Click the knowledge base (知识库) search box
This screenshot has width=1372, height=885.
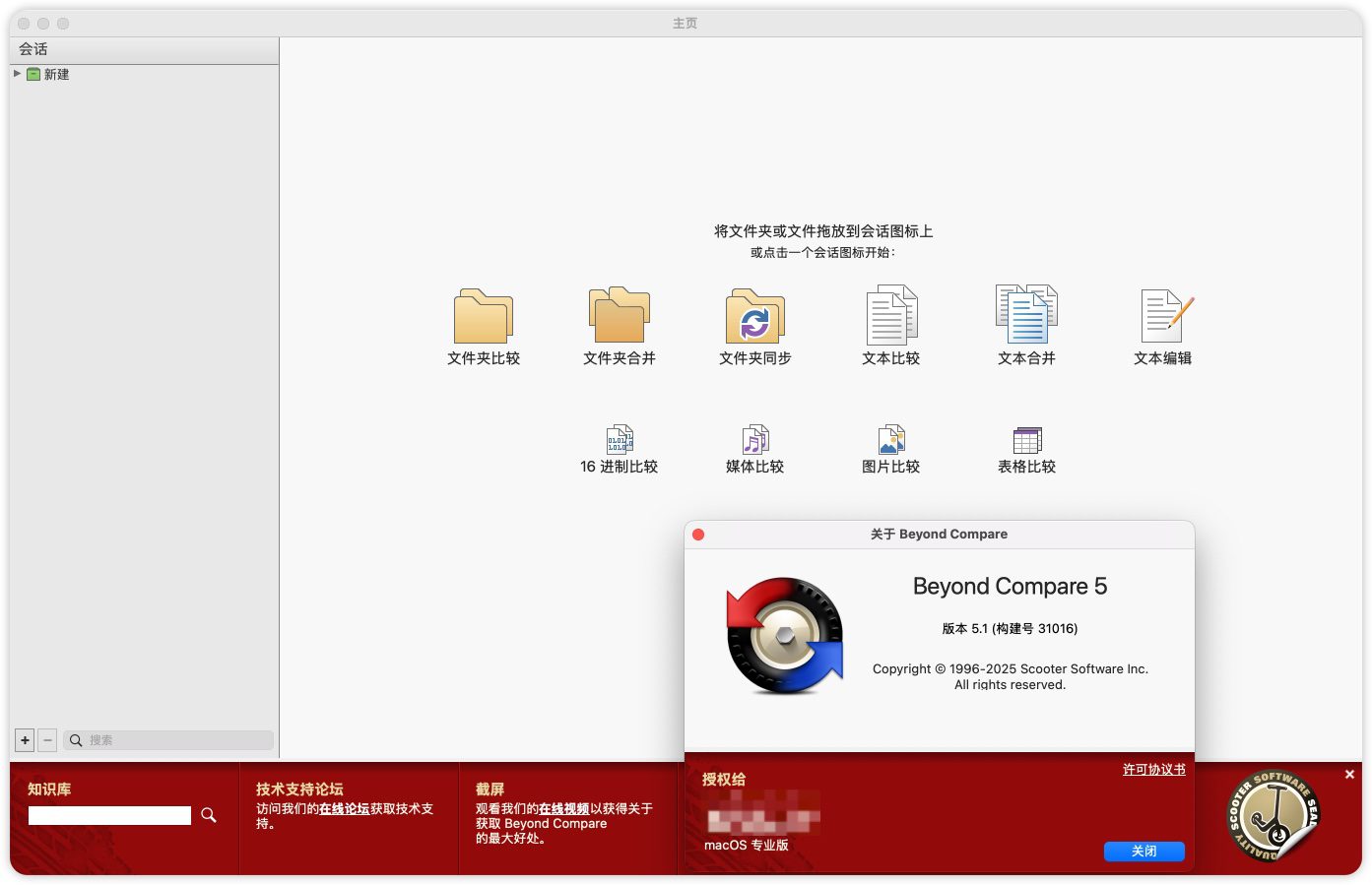(109, 815)
